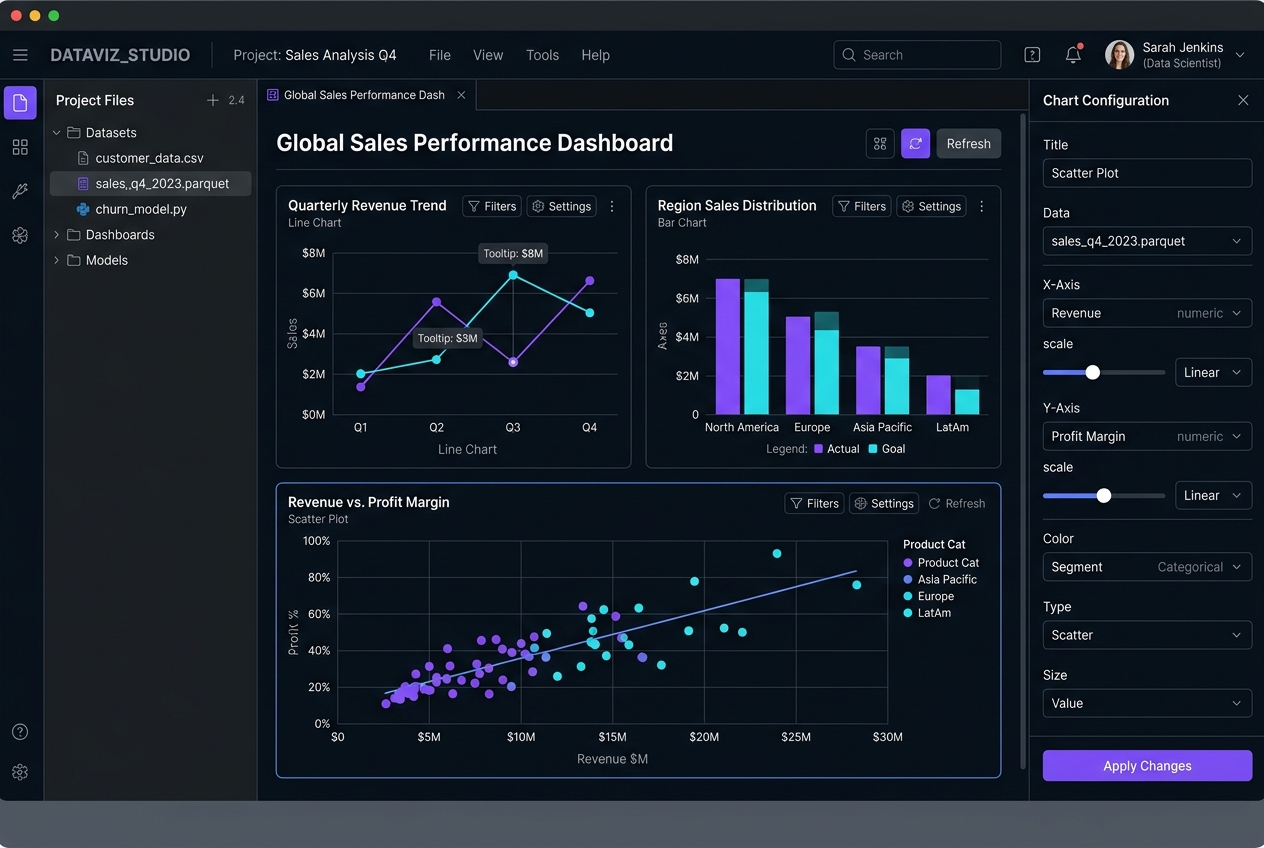
Task: Expand the Models folder
Action: (57, 260)
